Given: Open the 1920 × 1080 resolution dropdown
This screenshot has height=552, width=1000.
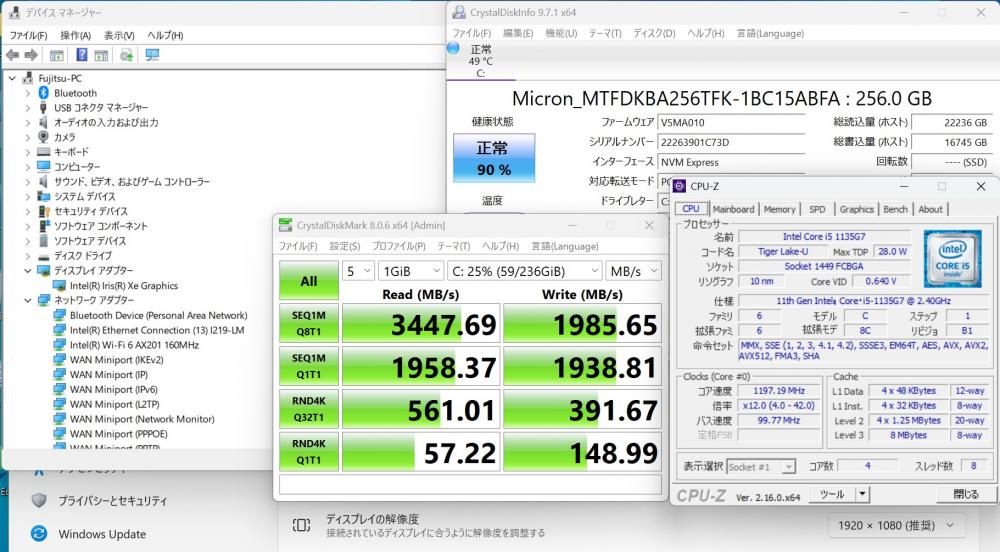Looking at the screenshot, I should pyautogui.click(x=897, y=525).
